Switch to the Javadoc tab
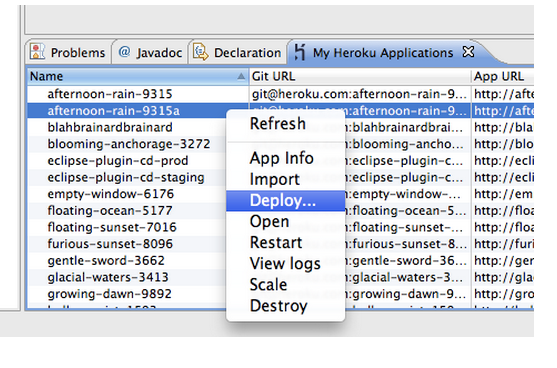This screenshot has width=557, height=368. coord(150,52)
